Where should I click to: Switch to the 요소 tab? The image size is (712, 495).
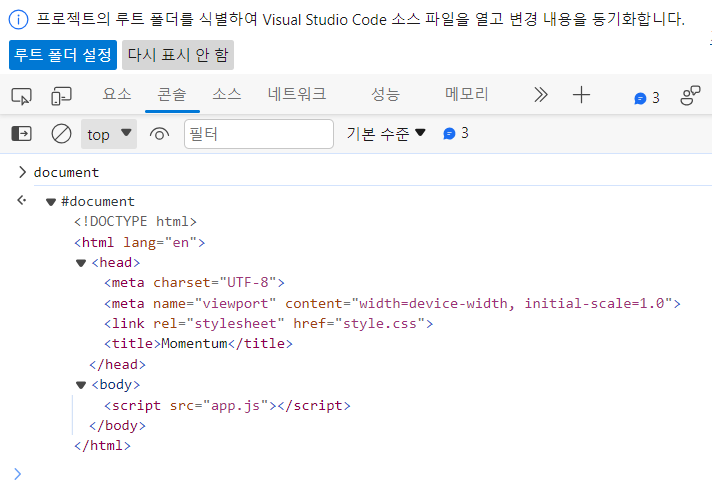[117, 94]
